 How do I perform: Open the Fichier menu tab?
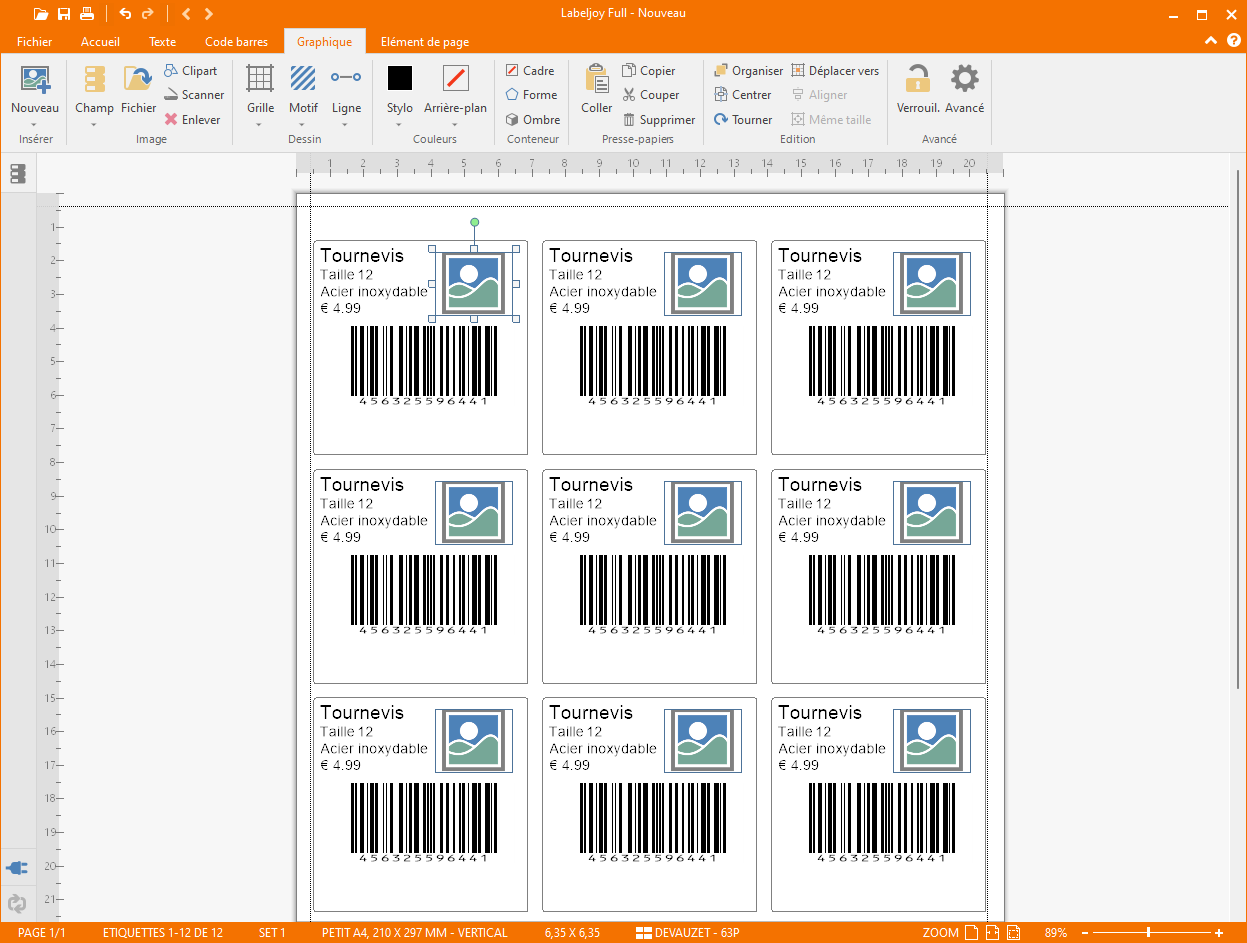coord(34,42)
